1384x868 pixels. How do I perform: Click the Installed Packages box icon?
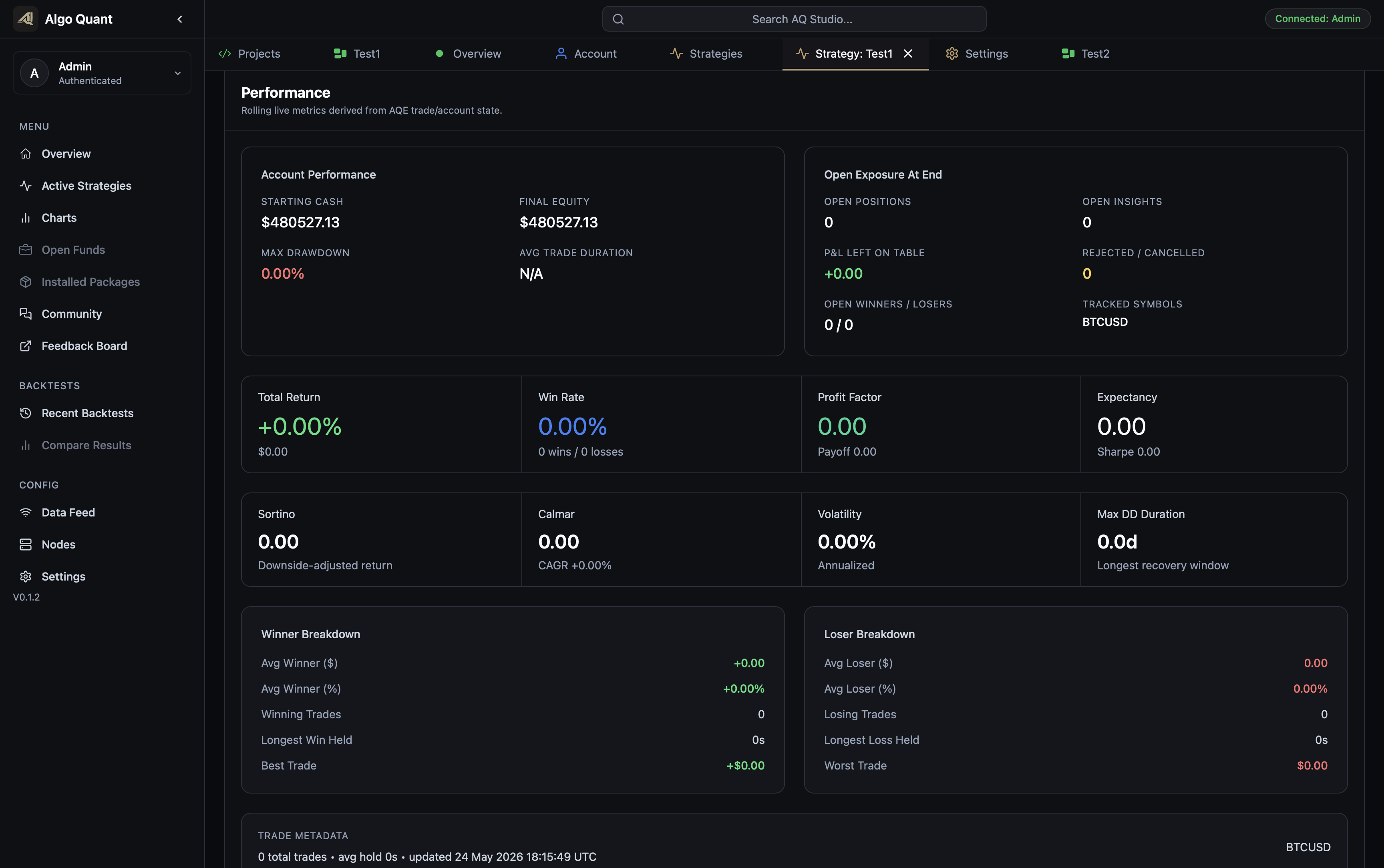tap(25, 282)
